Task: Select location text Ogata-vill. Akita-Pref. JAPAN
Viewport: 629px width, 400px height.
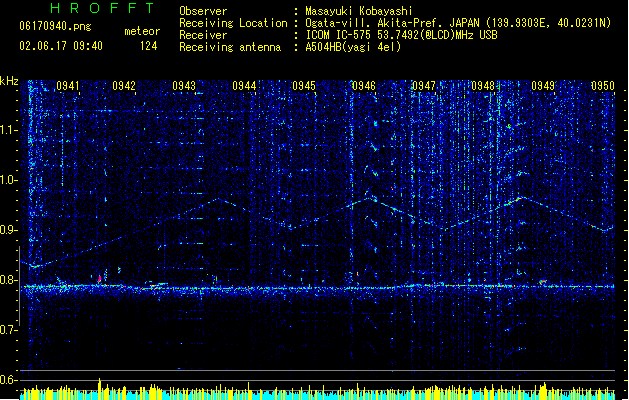Action: (x=392, y=23)
